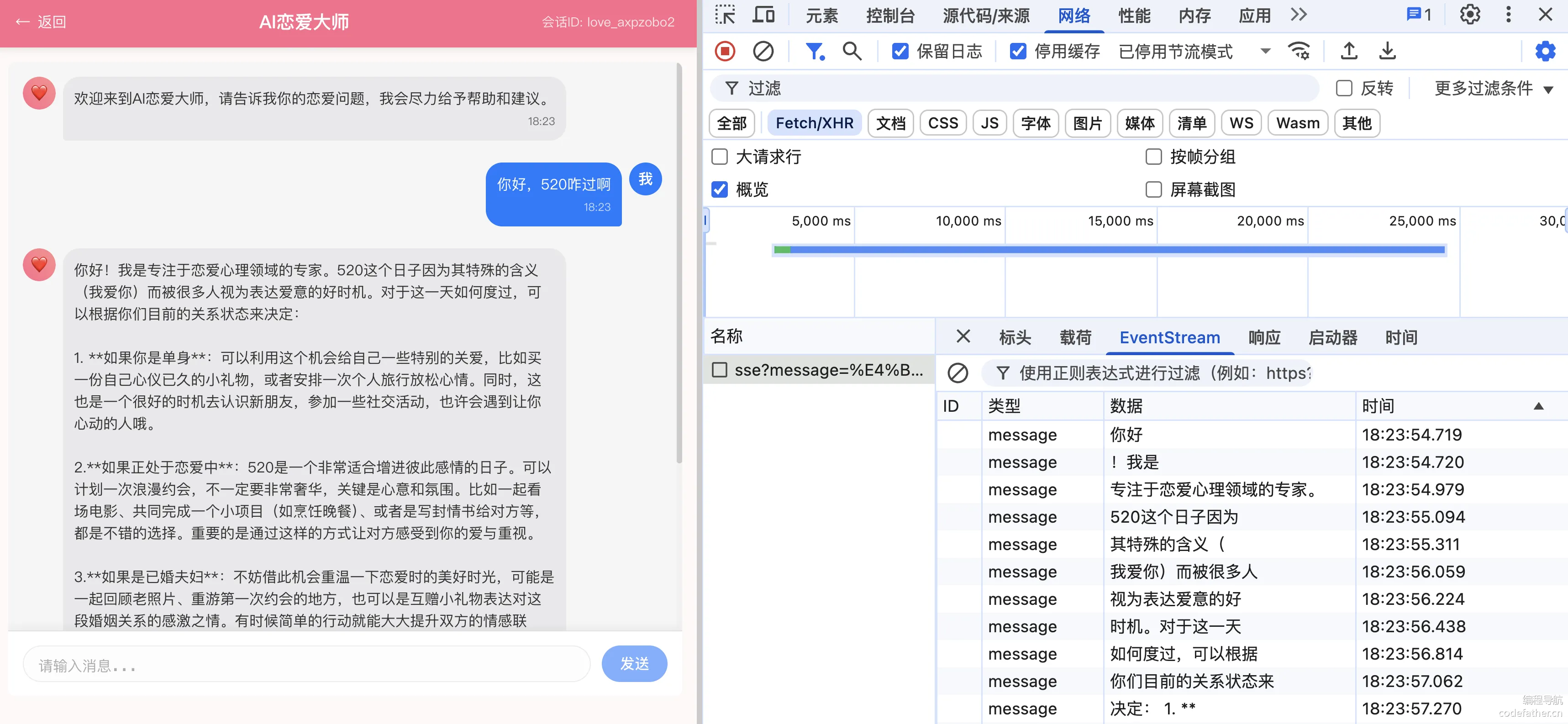Filter requests by CSS type

(x=943, y=124)
